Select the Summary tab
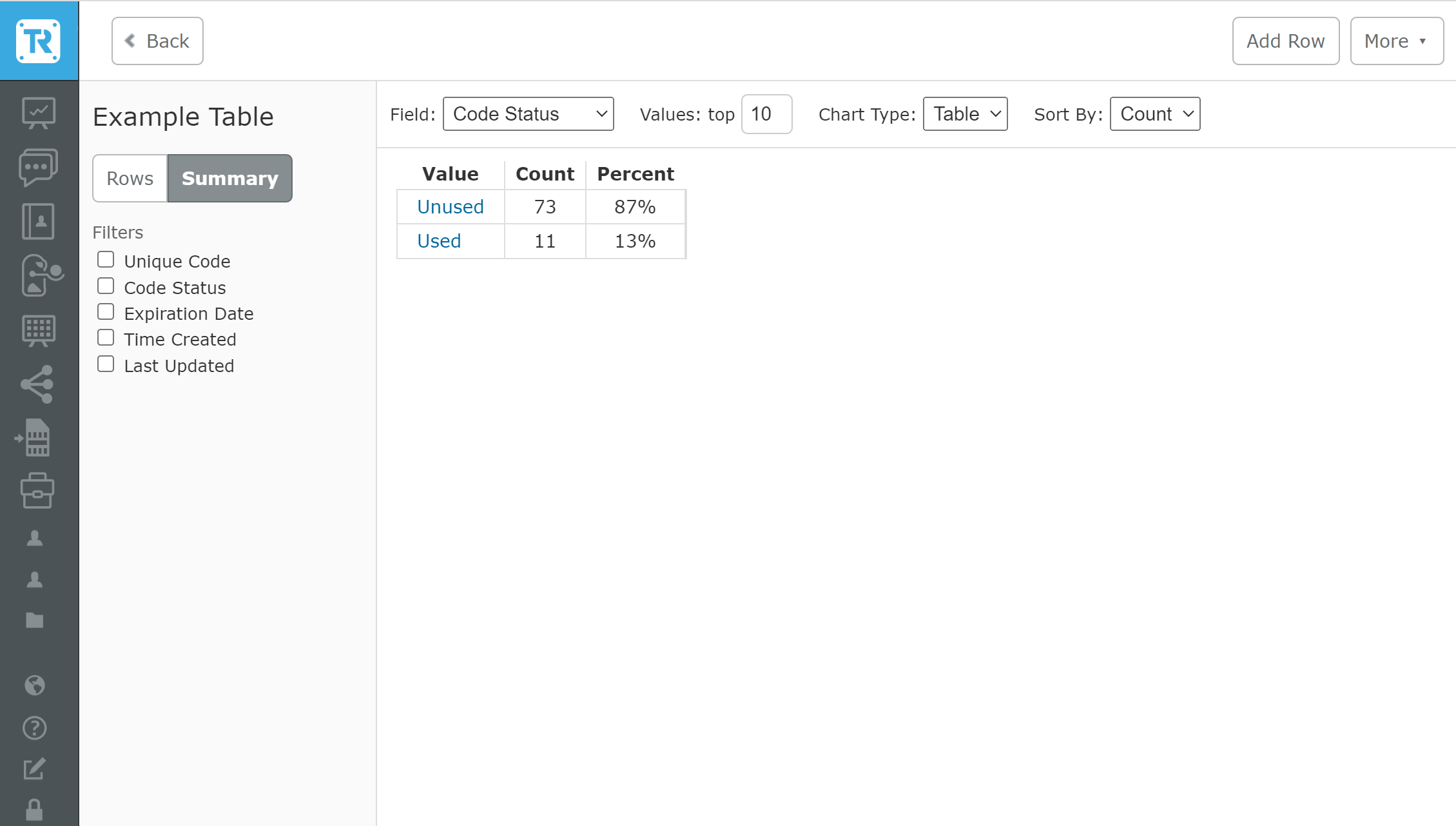Image resolution: width=1456 pixels, height=826 pixels. point(230,179)
